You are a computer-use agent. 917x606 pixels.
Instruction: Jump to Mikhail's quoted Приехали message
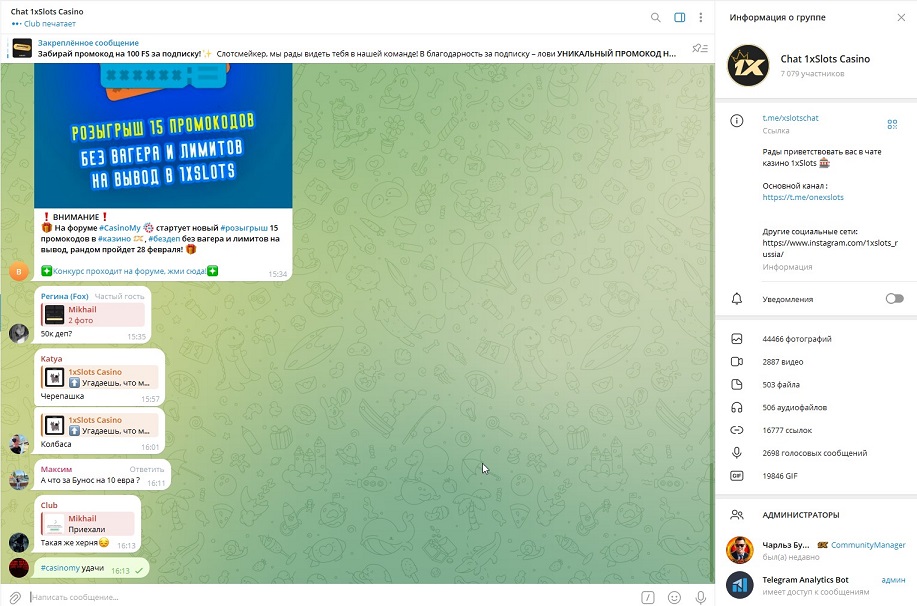click(x=88, y=524)
